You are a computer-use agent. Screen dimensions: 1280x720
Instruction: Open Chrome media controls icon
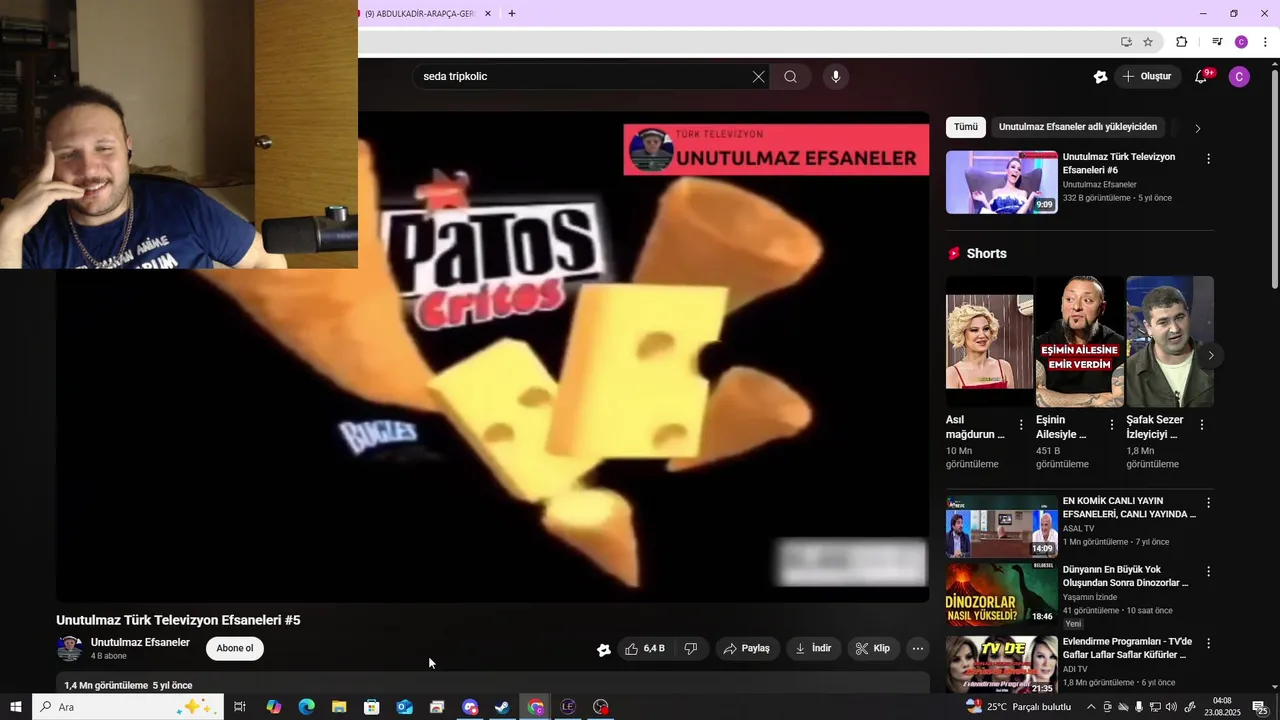pyautogui.click(x=1217, y=42)
